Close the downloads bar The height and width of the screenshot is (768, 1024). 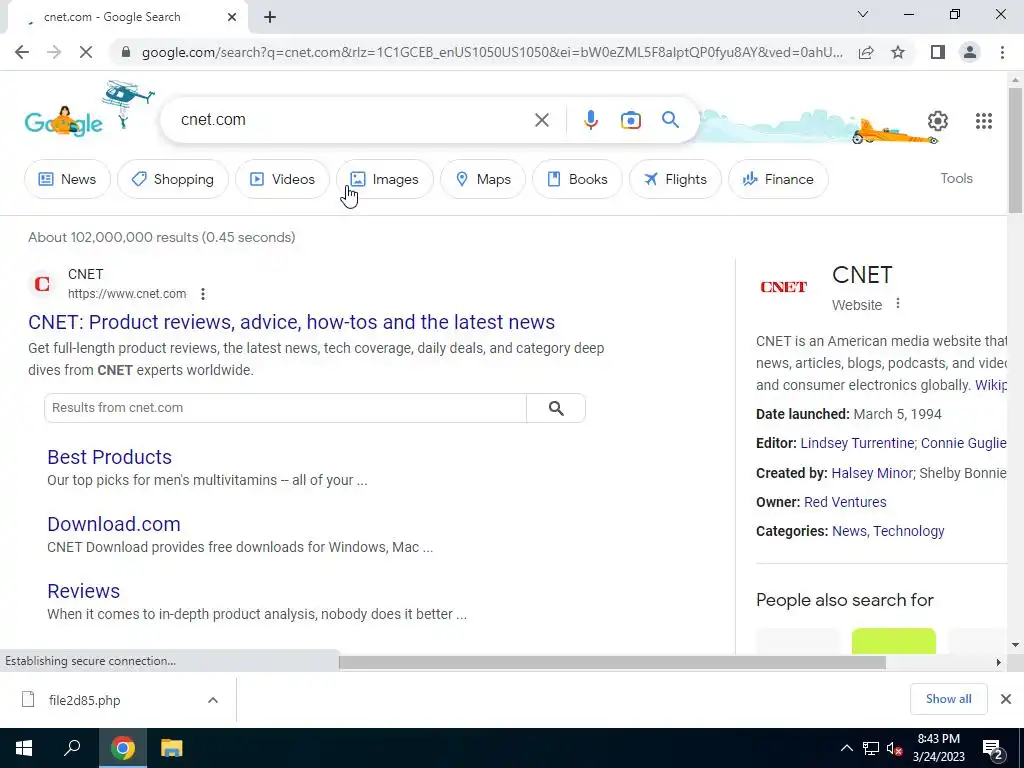1006,699
